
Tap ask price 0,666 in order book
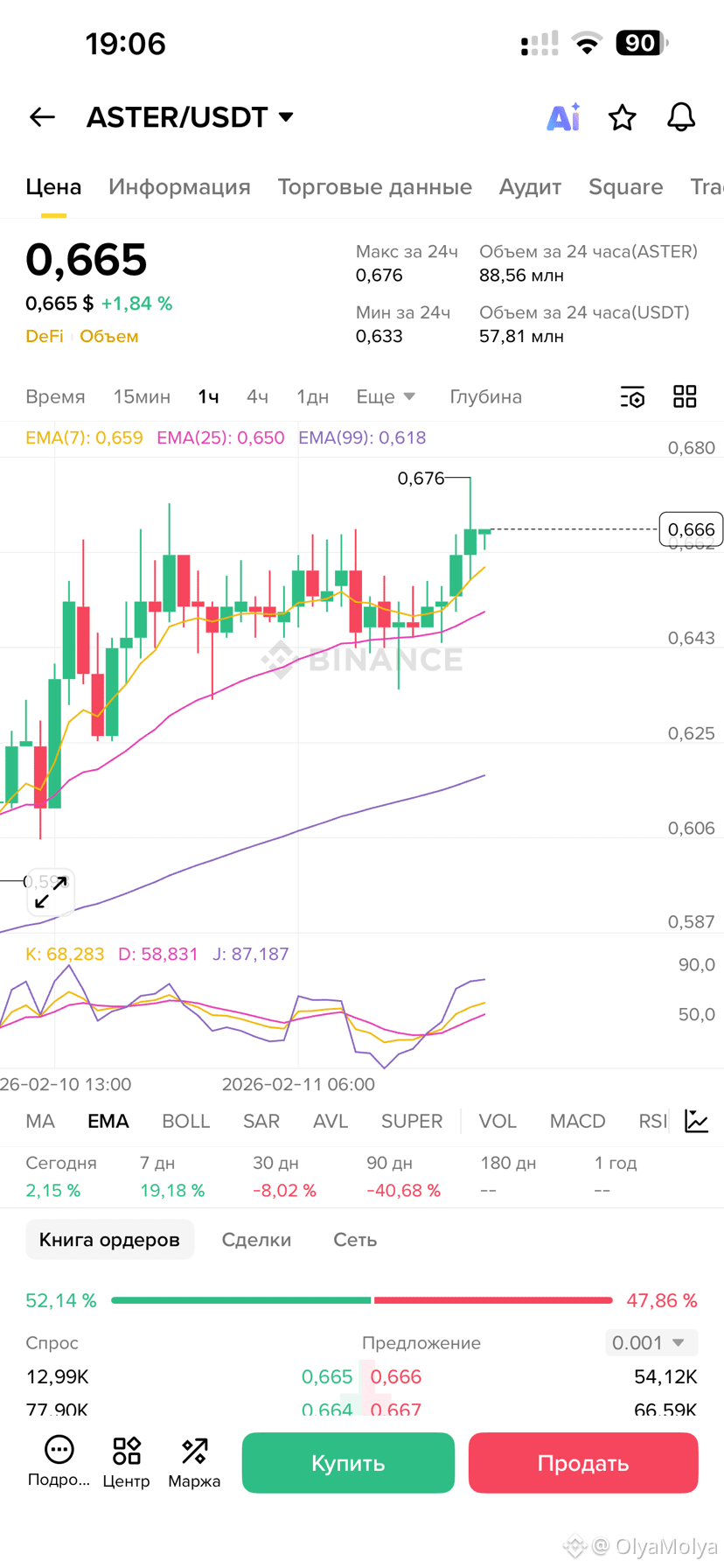(x=396, y=1376)
